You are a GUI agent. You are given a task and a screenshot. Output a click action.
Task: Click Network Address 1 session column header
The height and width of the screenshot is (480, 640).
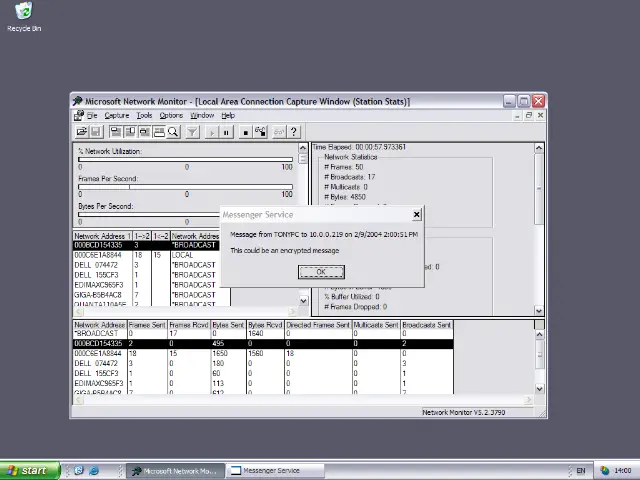point(102,236)
